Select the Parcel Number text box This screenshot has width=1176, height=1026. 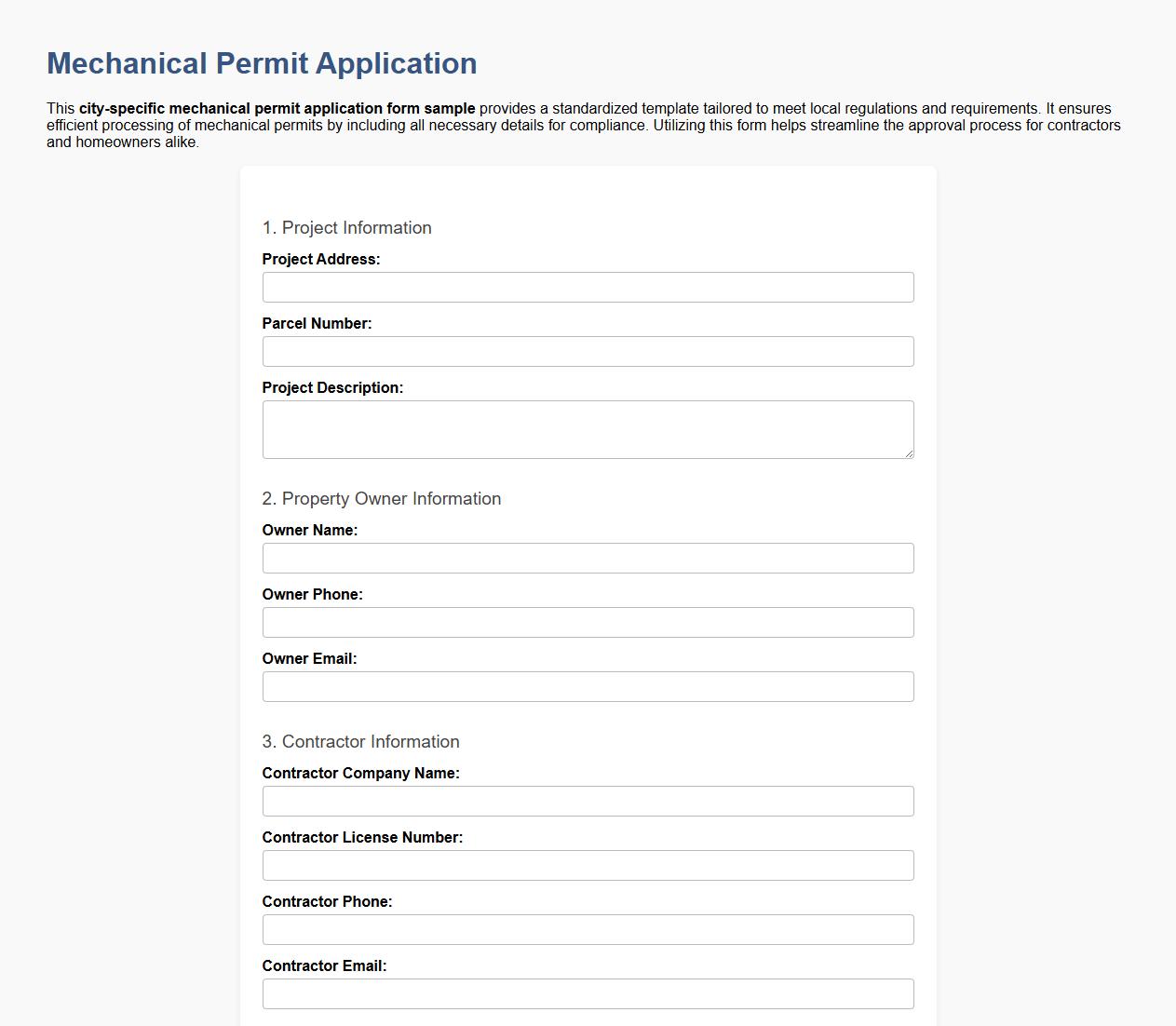tap(588, 351)
